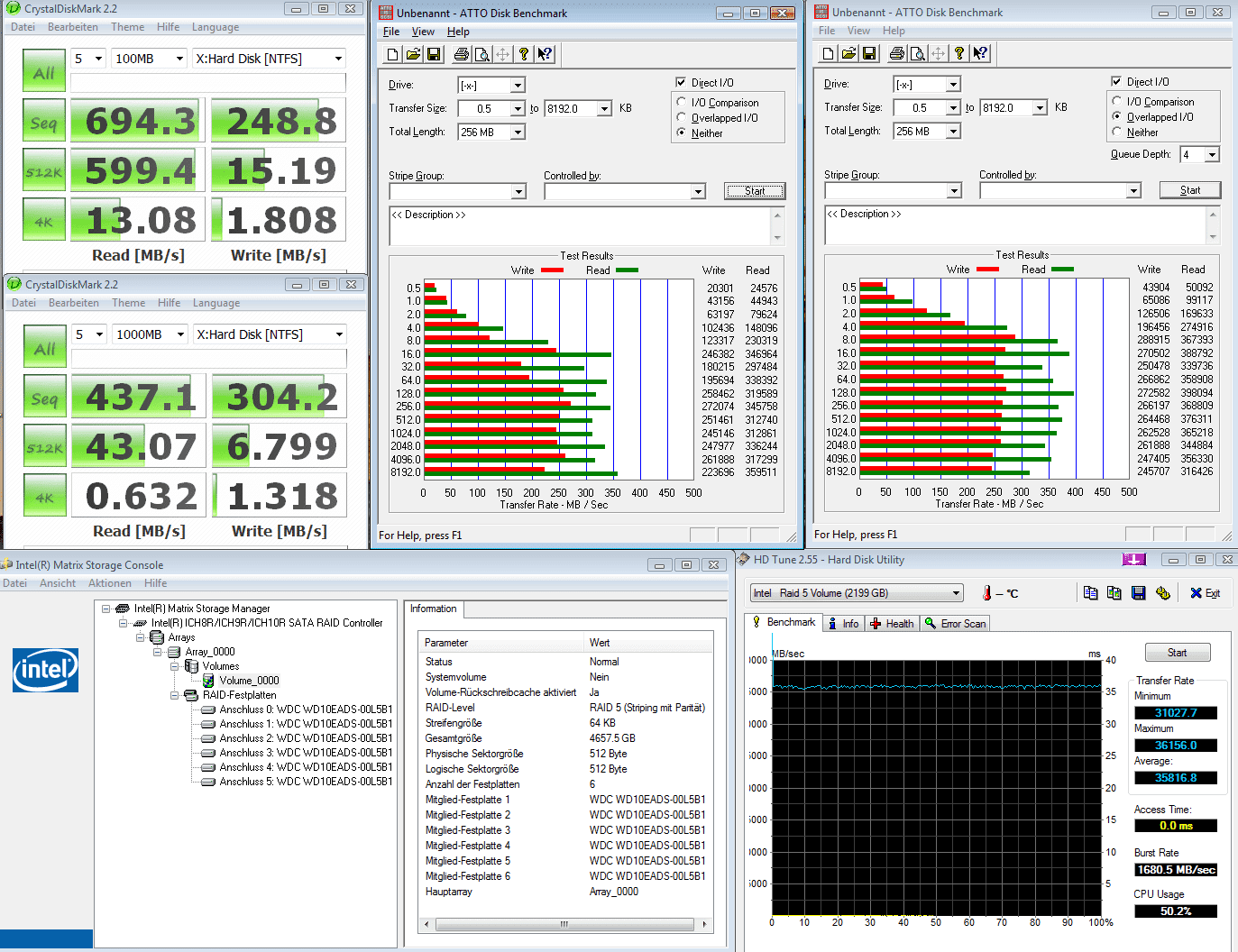Click context help arrow icon in right ATTO
This screenshot has height=952, width=1238.
tap(980, 53)
